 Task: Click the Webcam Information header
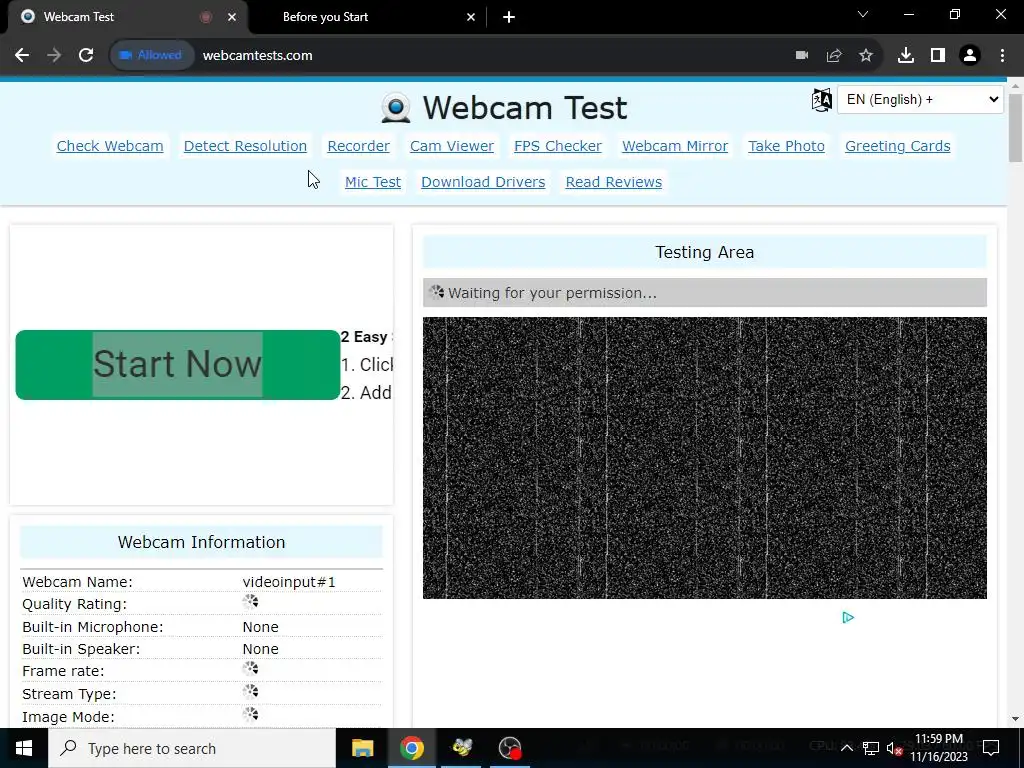click(x=201, y=542)
